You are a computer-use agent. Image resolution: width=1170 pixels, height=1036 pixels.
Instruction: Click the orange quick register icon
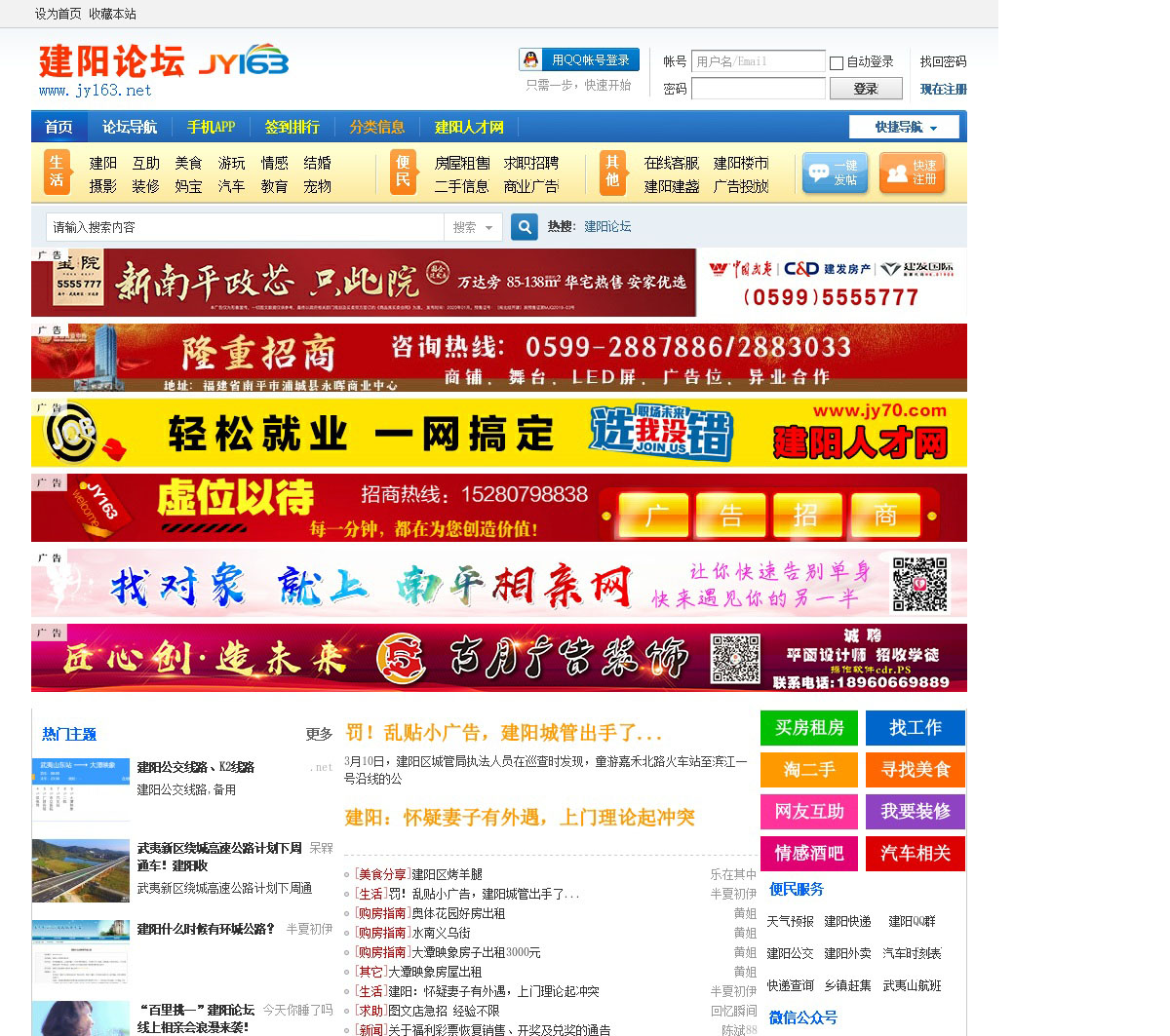pos(912,173)
